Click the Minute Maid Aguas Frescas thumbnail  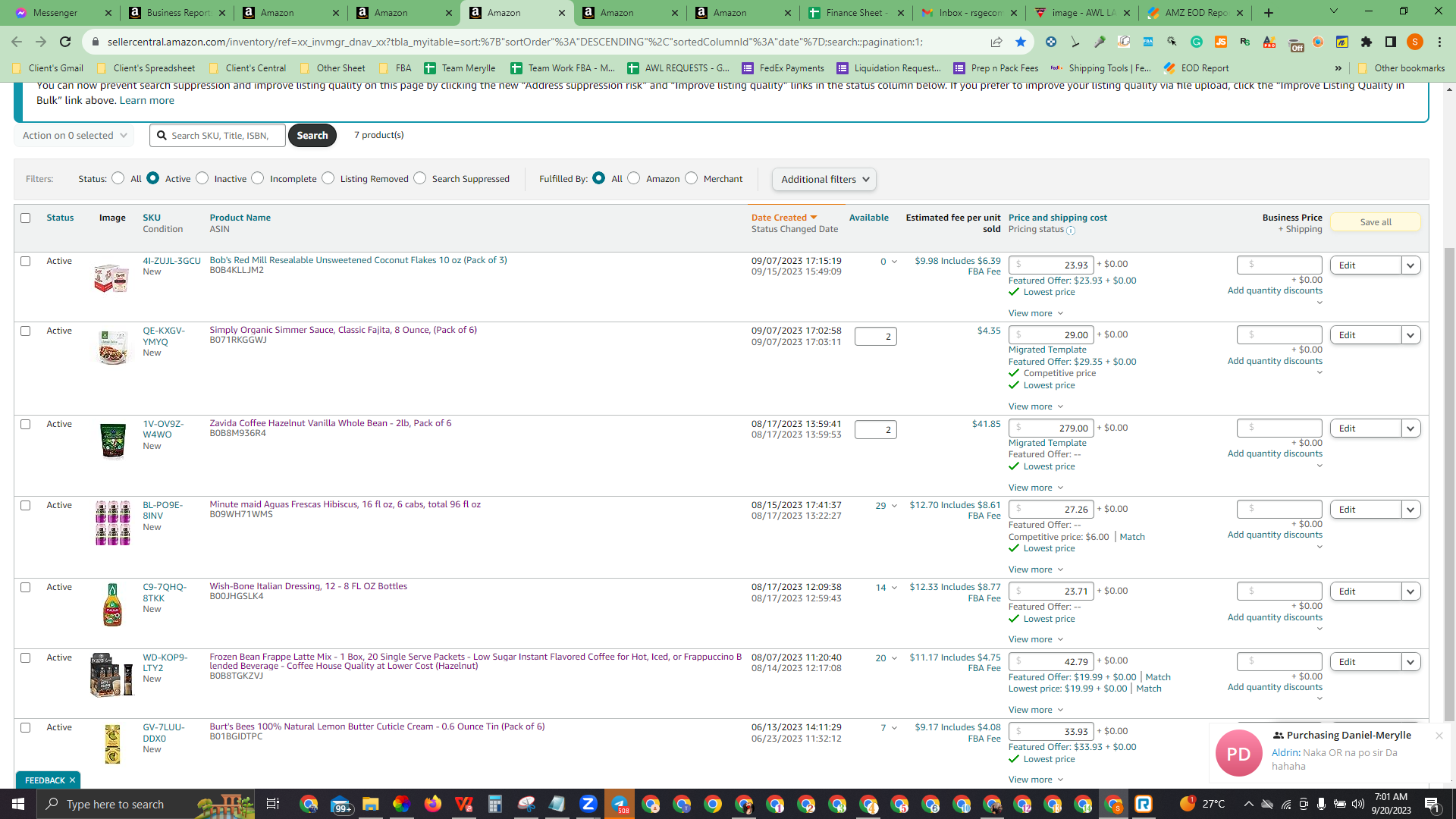point(113,522)
